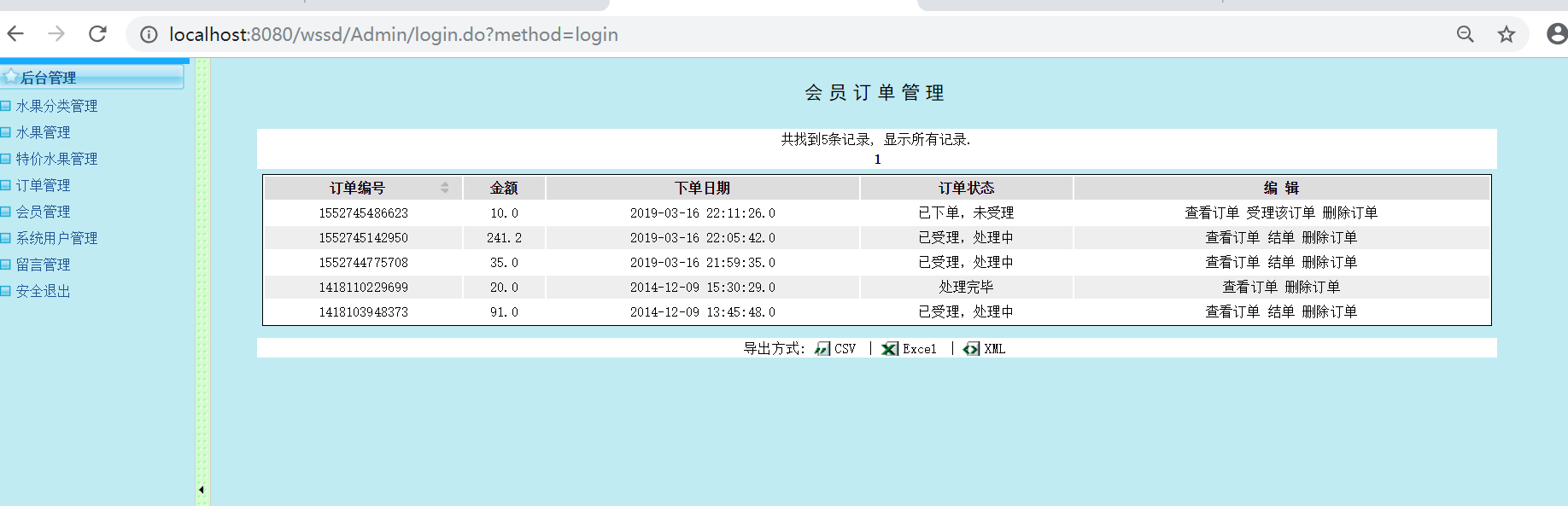
Task: View order 1552744775708 via 查看订单
Action: 1232,262
